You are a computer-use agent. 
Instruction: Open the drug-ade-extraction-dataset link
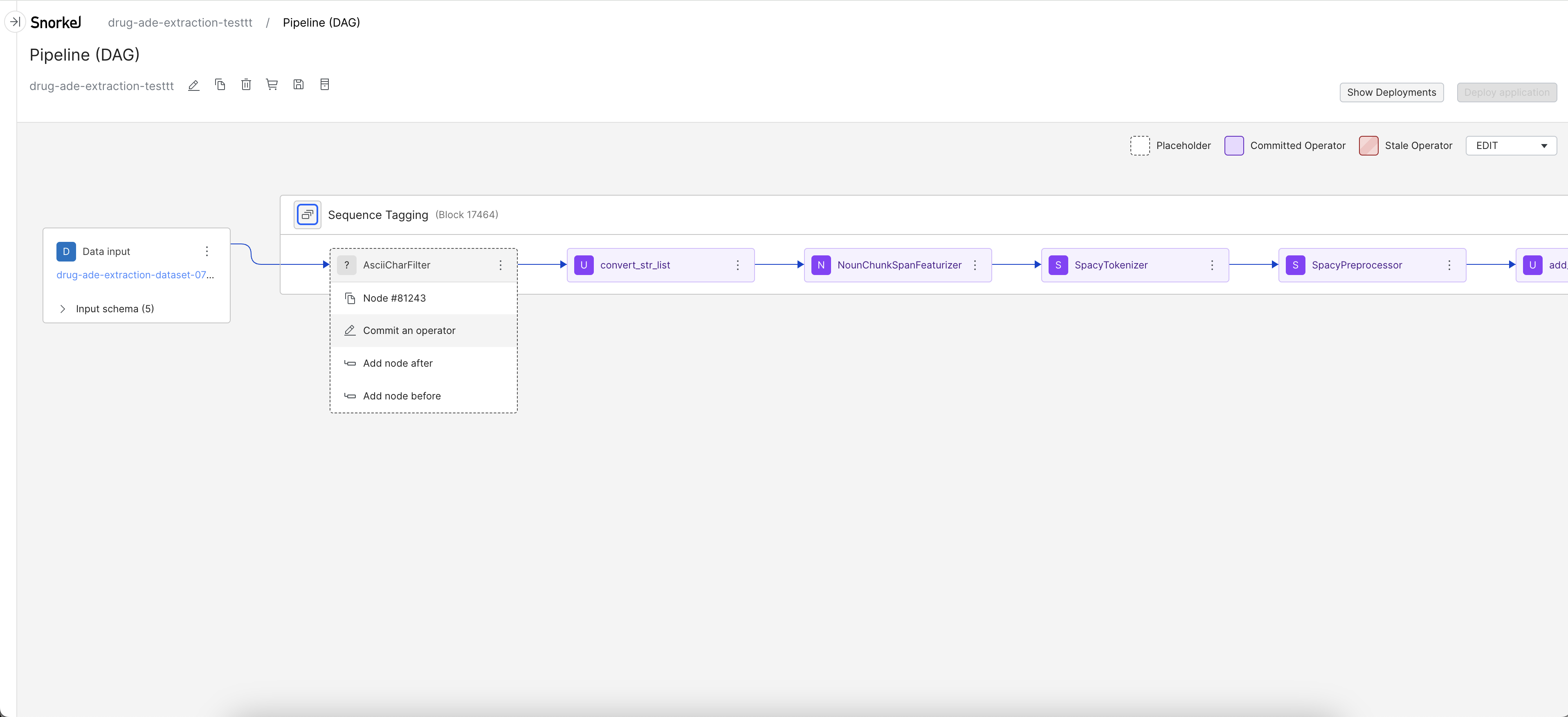135,275
